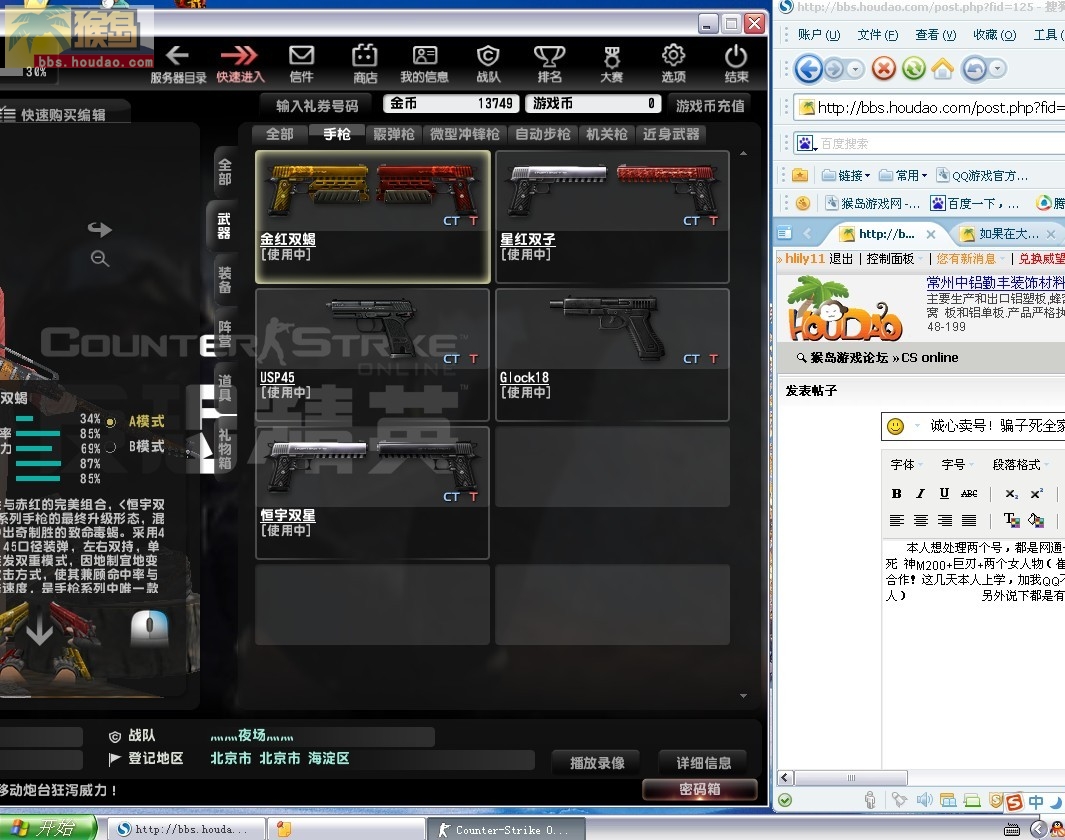Align text right in post editor
Image resolution: width=1065 pixels, height=840 pixels.
tap(945, 521)
